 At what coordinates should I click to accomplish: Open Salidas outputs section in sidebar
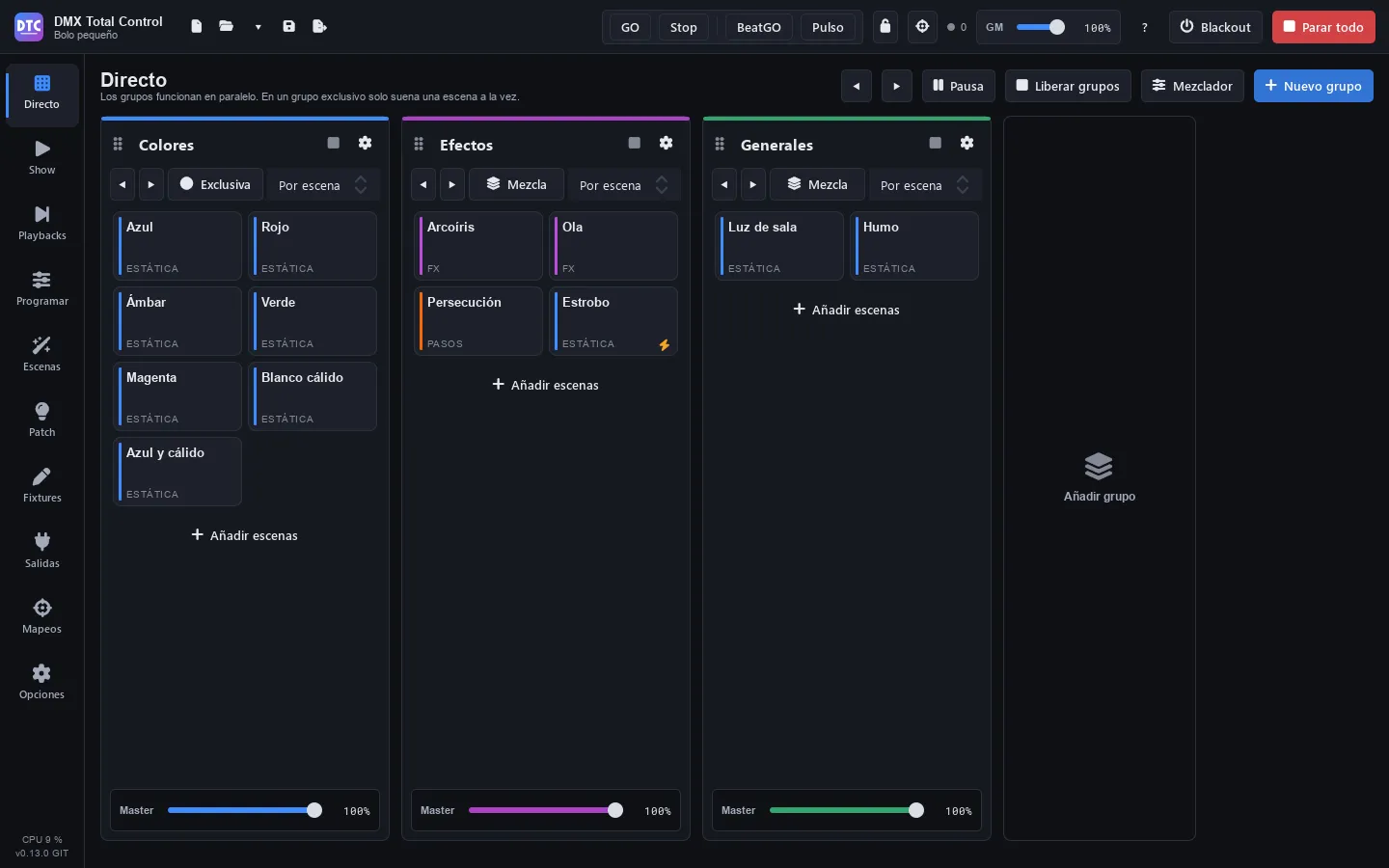tap(42, 551)
